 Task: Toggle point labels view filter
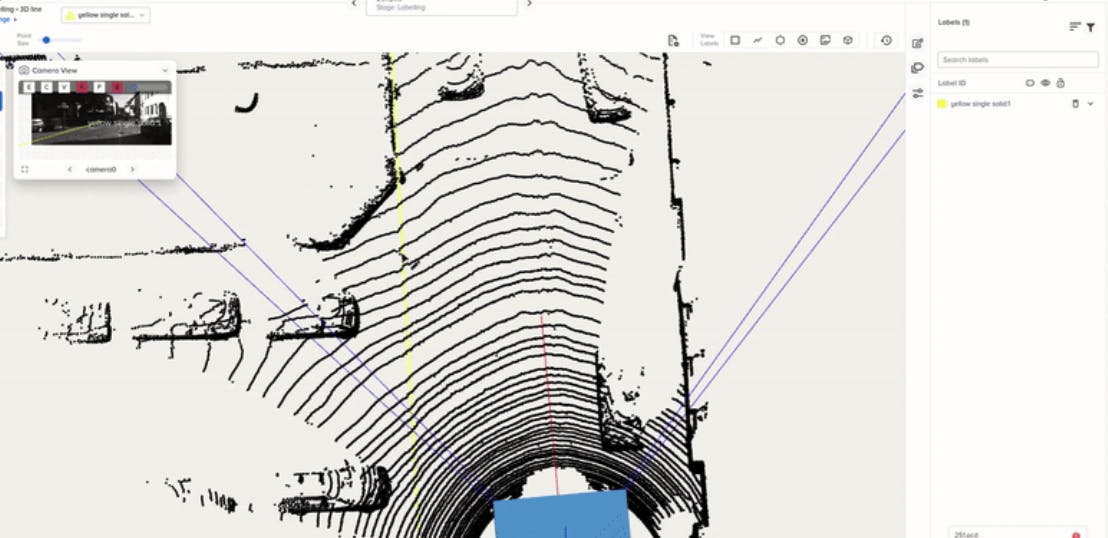(803, 40)
